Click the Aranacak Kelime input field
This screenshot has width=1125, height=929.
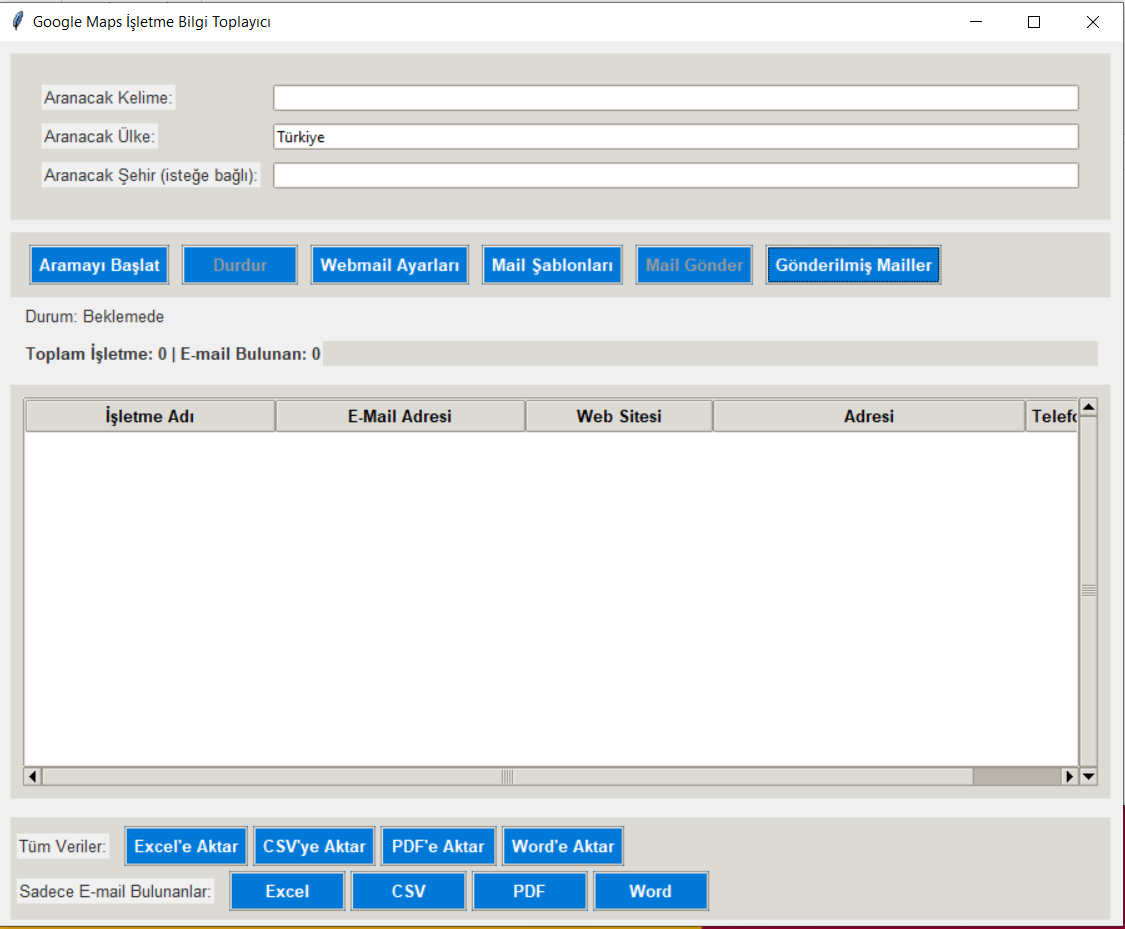[675, 98]
